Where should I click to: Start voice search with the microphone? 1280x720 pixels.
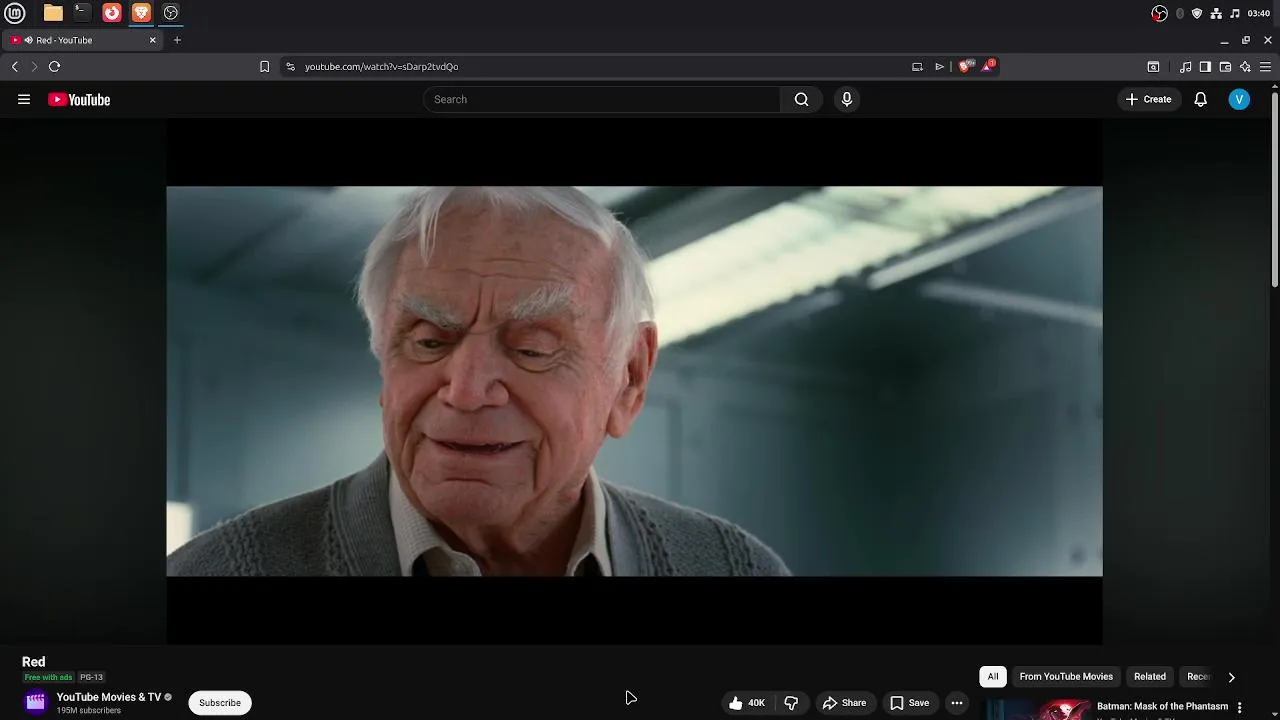[847, 99]
